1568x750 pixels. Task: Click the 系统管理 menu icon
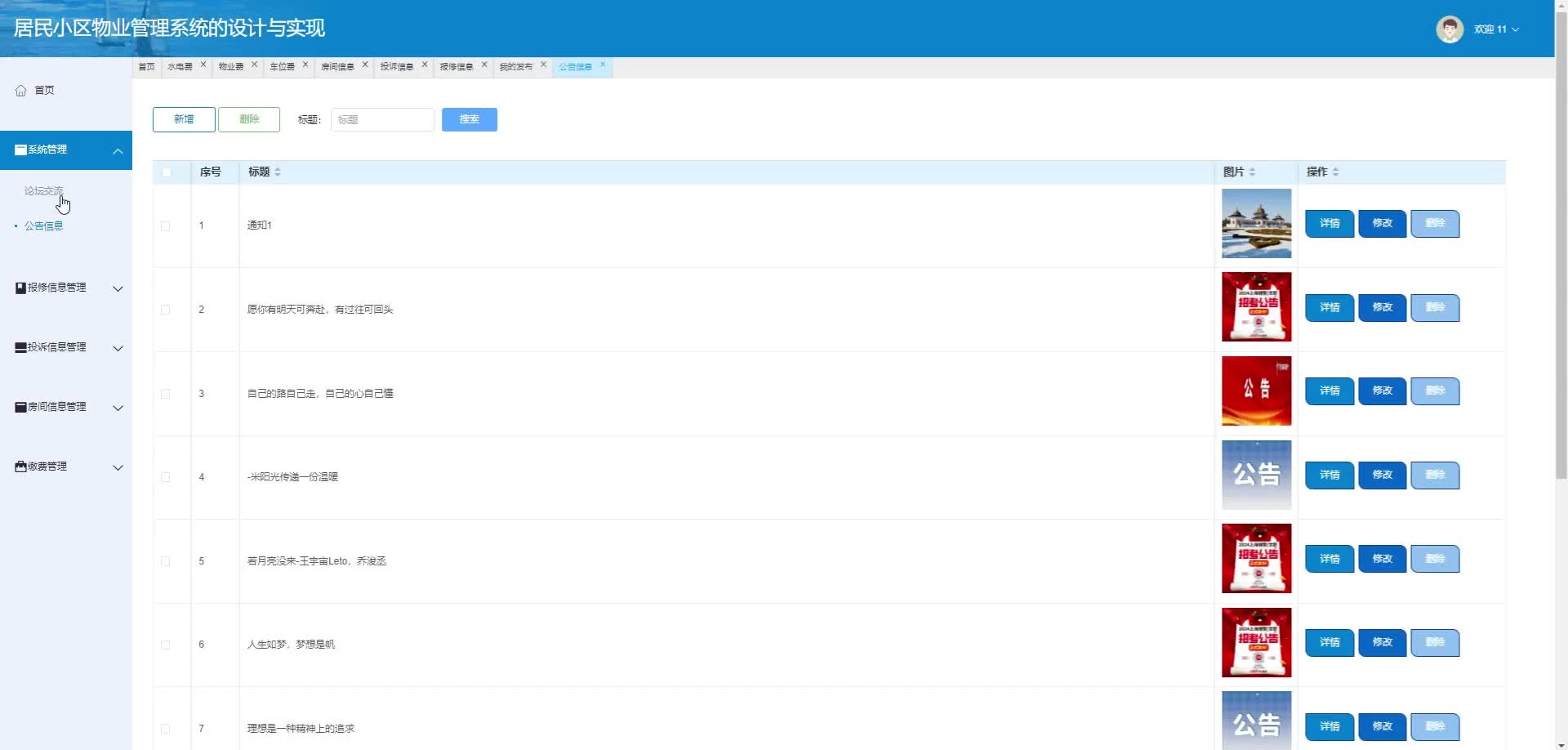click(x=21, y=150)
